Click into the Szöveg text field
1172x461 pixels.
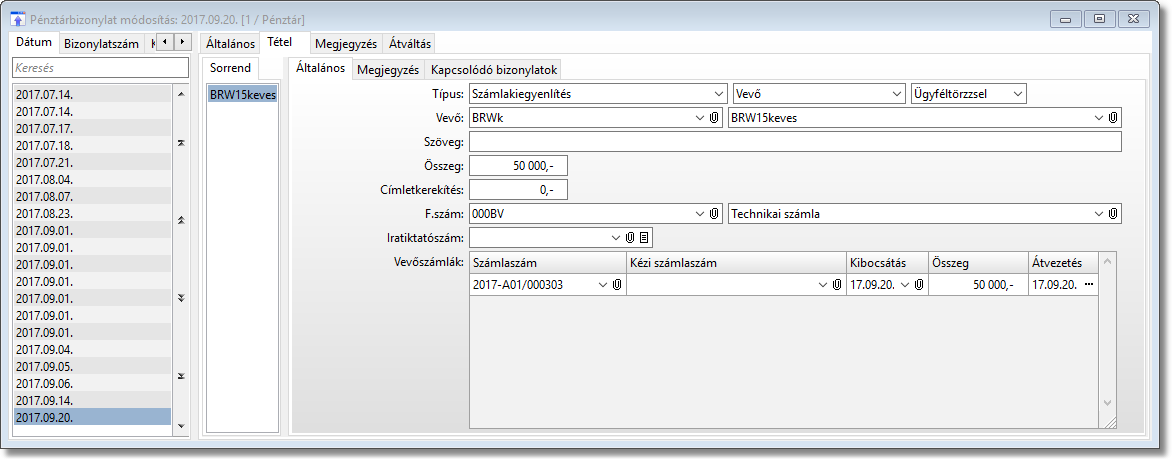pyautogui.click(x=796, y=141)
